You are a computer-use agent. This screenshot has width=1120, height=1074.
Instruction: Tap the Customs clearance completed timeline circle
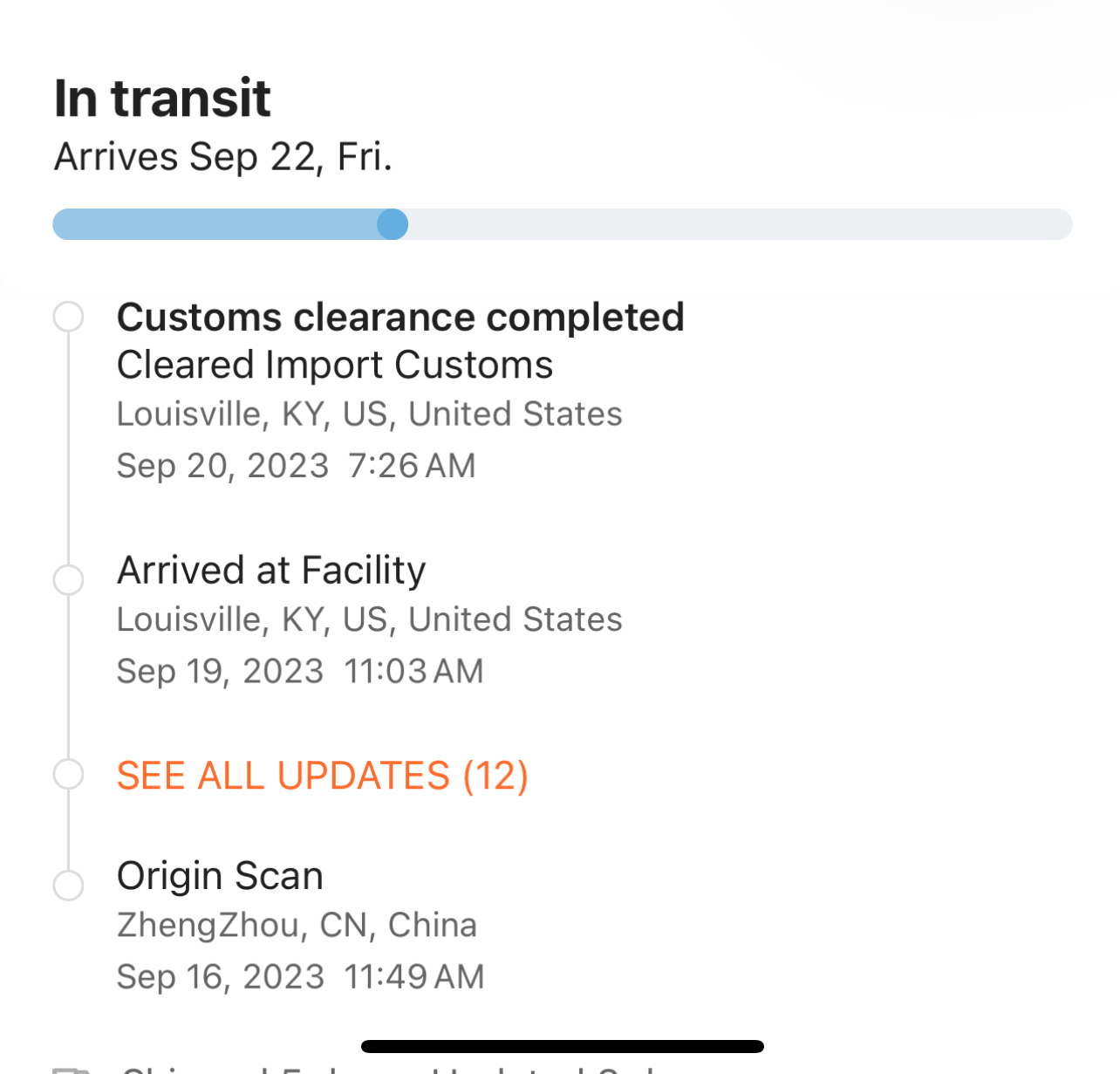[x=68, y=317]
